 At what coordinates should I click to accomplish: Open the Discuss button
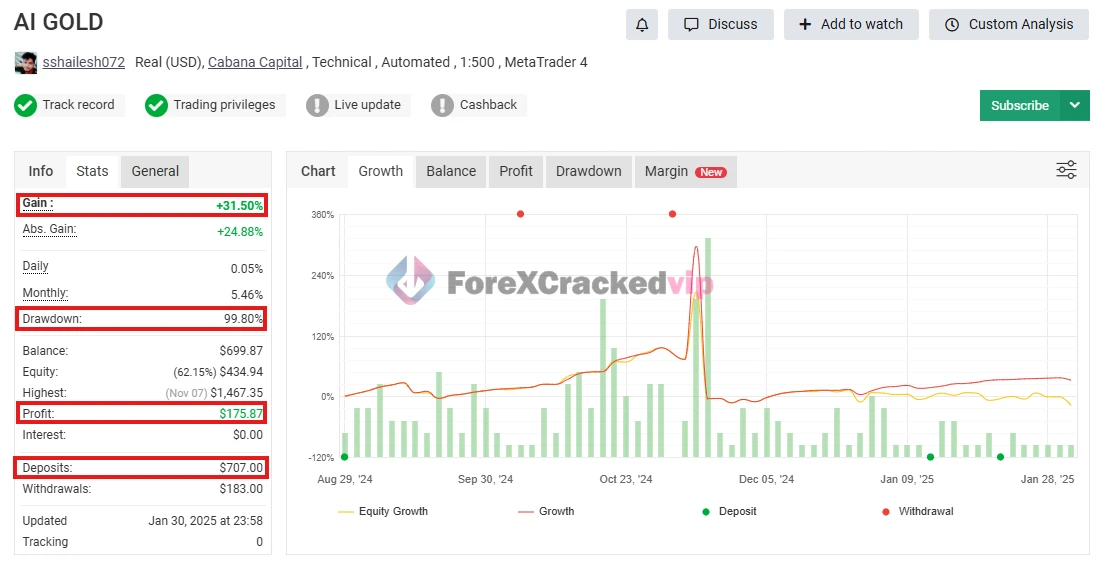tap(720, 25)
